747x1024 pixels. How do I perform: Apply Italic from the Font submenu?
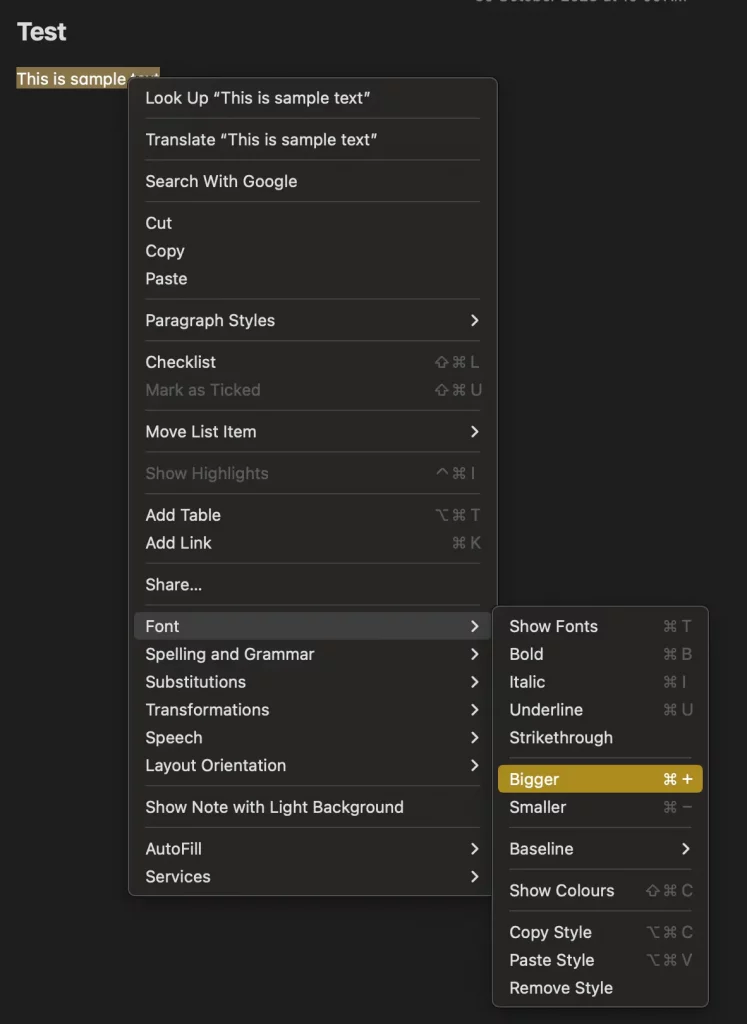coord(600,682)
